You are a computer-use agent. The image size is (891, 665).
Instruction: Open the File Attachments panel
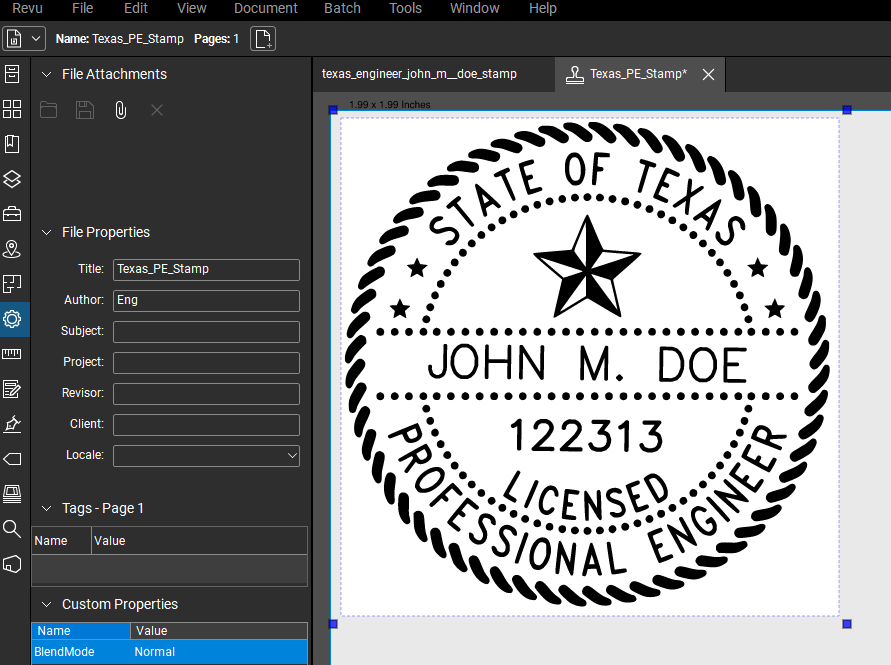(12, 74)
